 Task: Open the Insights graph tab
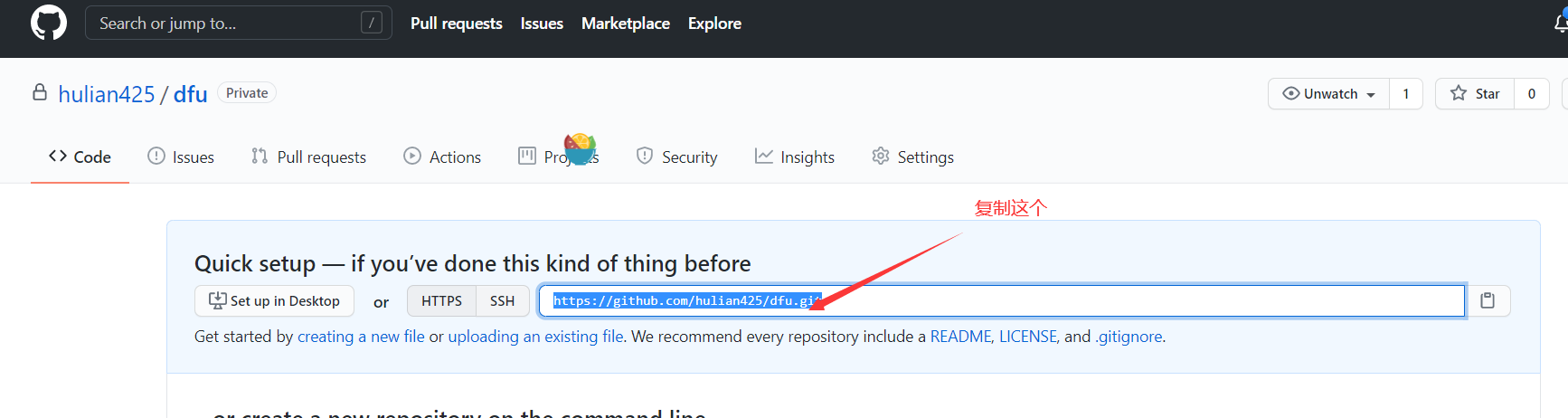[795, 157]
